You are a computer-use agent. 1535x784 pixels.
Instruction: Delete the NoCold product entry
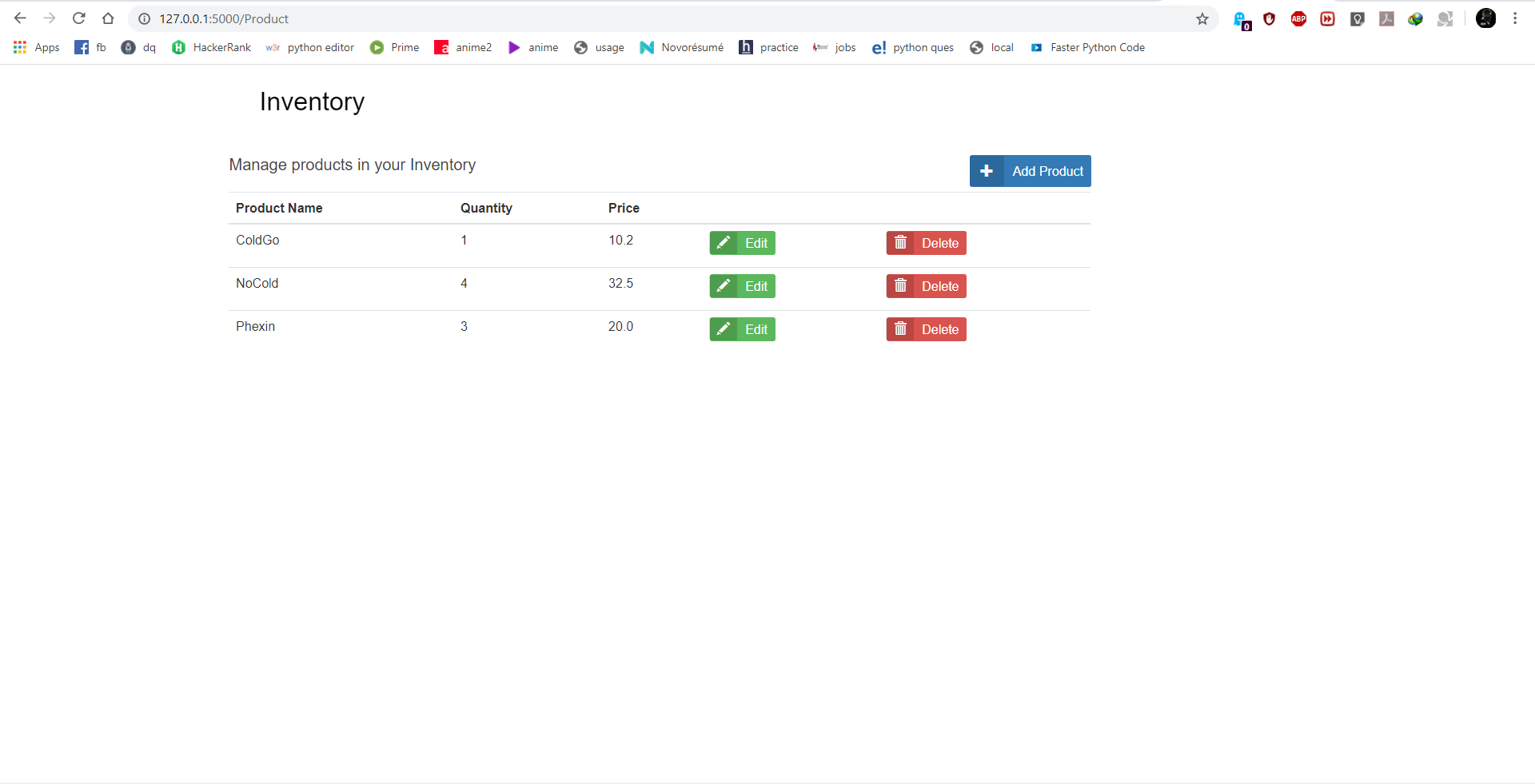tap(926, 285)
